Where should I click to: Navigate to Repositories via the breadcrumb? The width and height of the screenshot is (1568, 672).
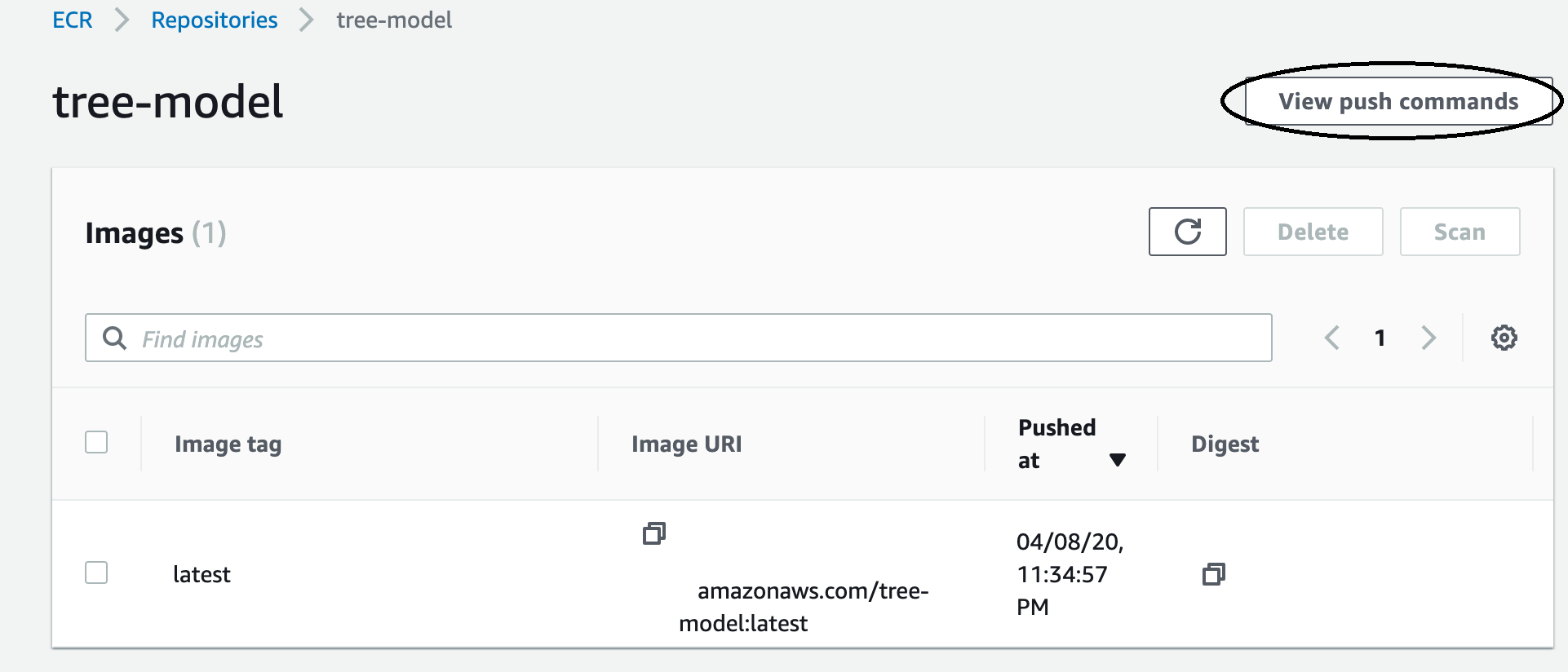215,20
